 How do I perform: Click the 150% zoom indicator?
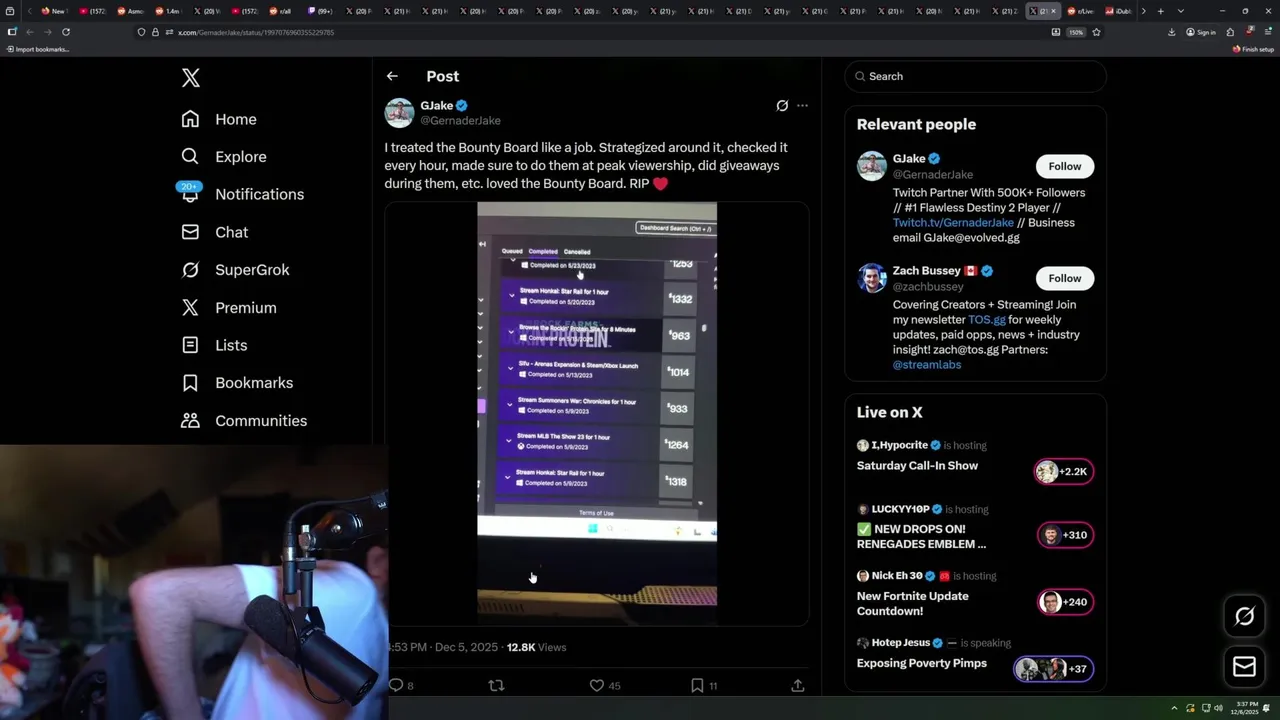1075,32
